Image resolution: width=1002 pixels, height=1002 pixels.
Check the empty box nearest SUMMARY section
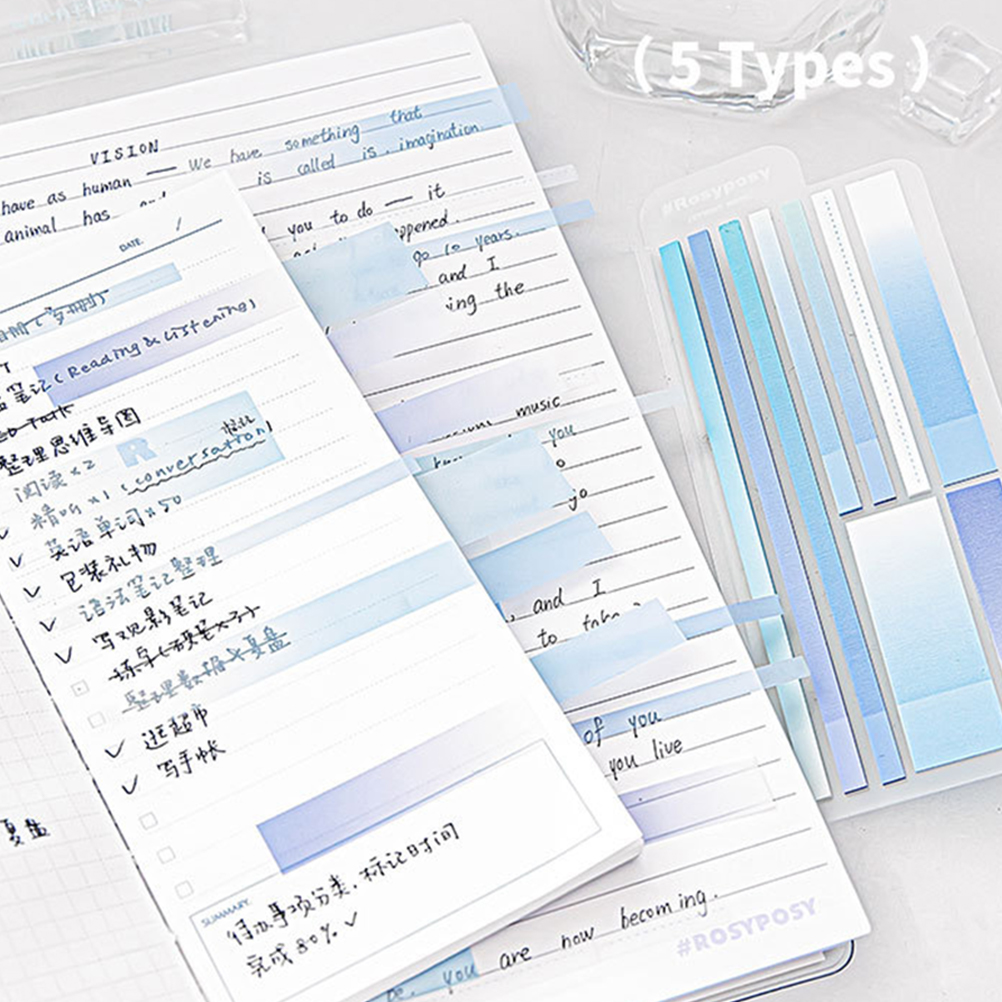click(x=184, y=889)
